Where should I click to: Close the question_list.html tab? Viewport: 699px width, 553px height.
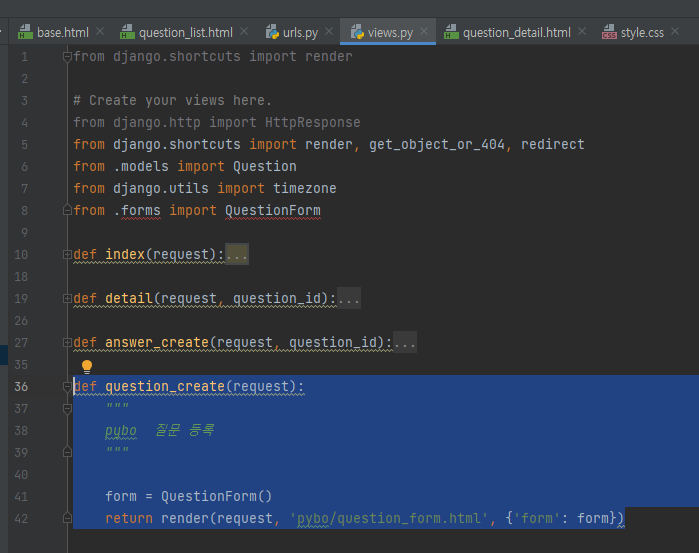(x=244, y=32)
